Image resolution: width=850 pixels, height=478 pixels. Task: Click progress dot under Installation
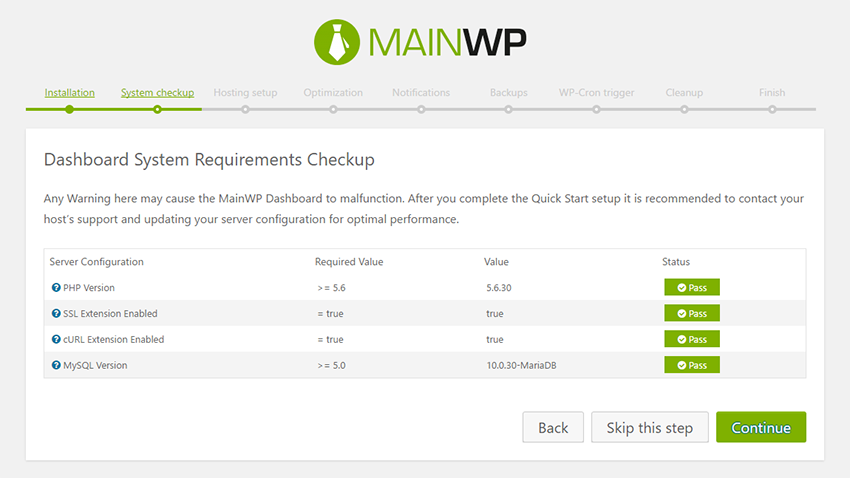click(x=69, y=109)
